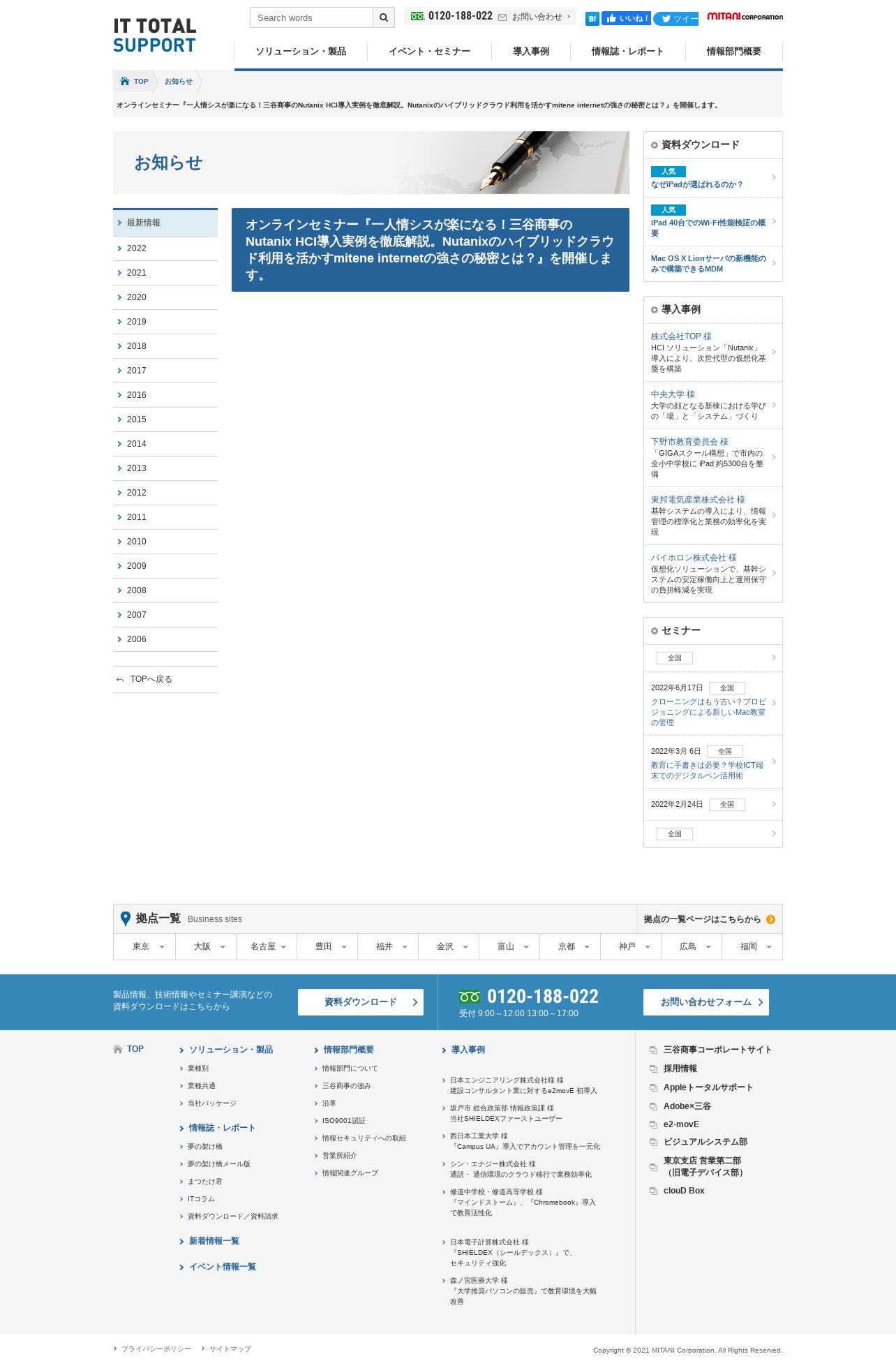Open 中央大学 様 case study

click(x=712, y=406)
